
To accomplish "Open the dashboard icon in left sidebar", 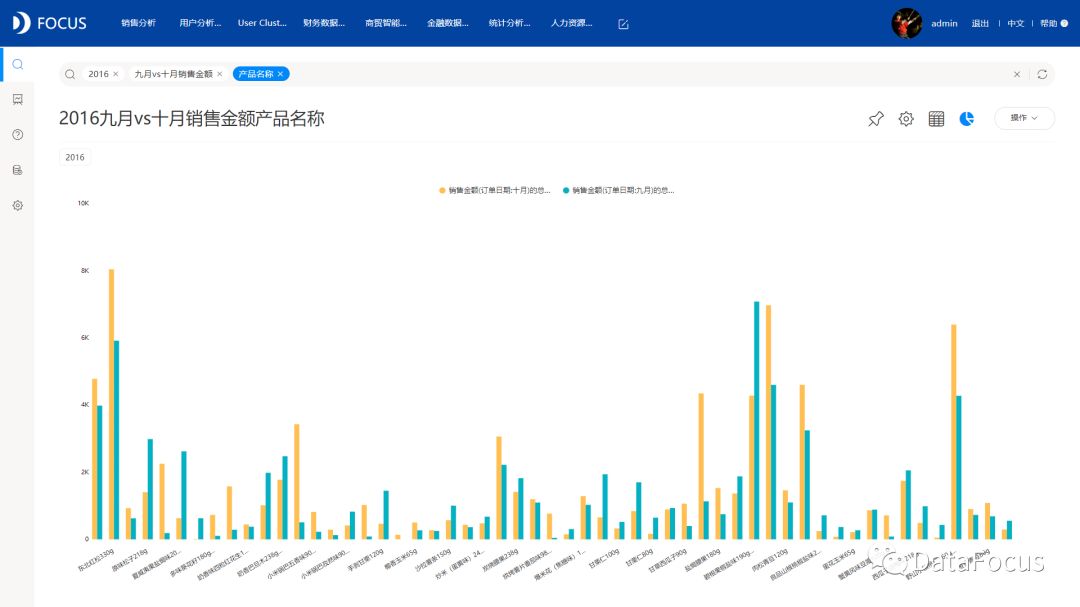I will click(x=18, y=99).
